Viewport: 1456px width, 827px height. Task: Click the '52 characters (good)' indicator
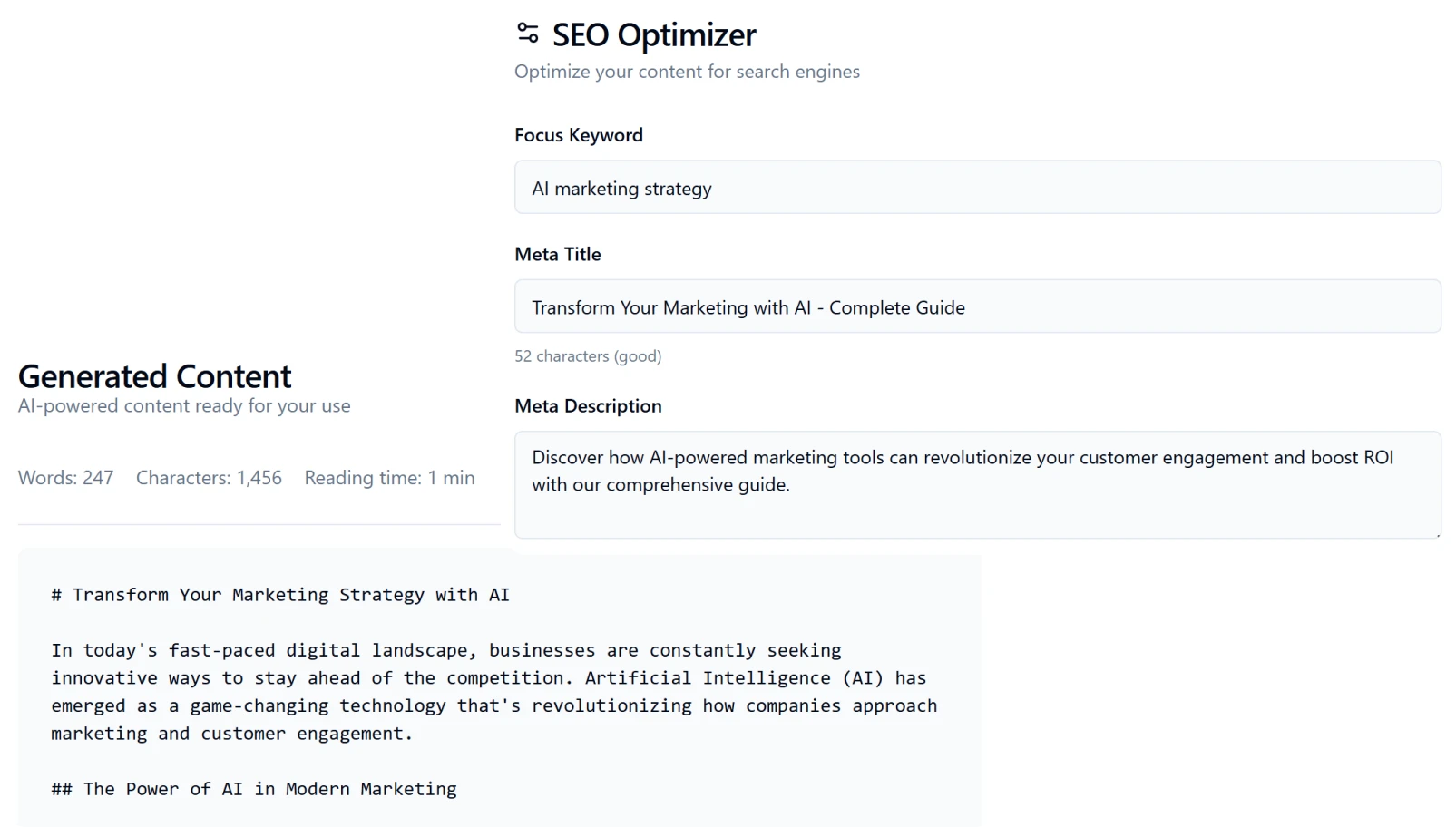click(588, 355)
